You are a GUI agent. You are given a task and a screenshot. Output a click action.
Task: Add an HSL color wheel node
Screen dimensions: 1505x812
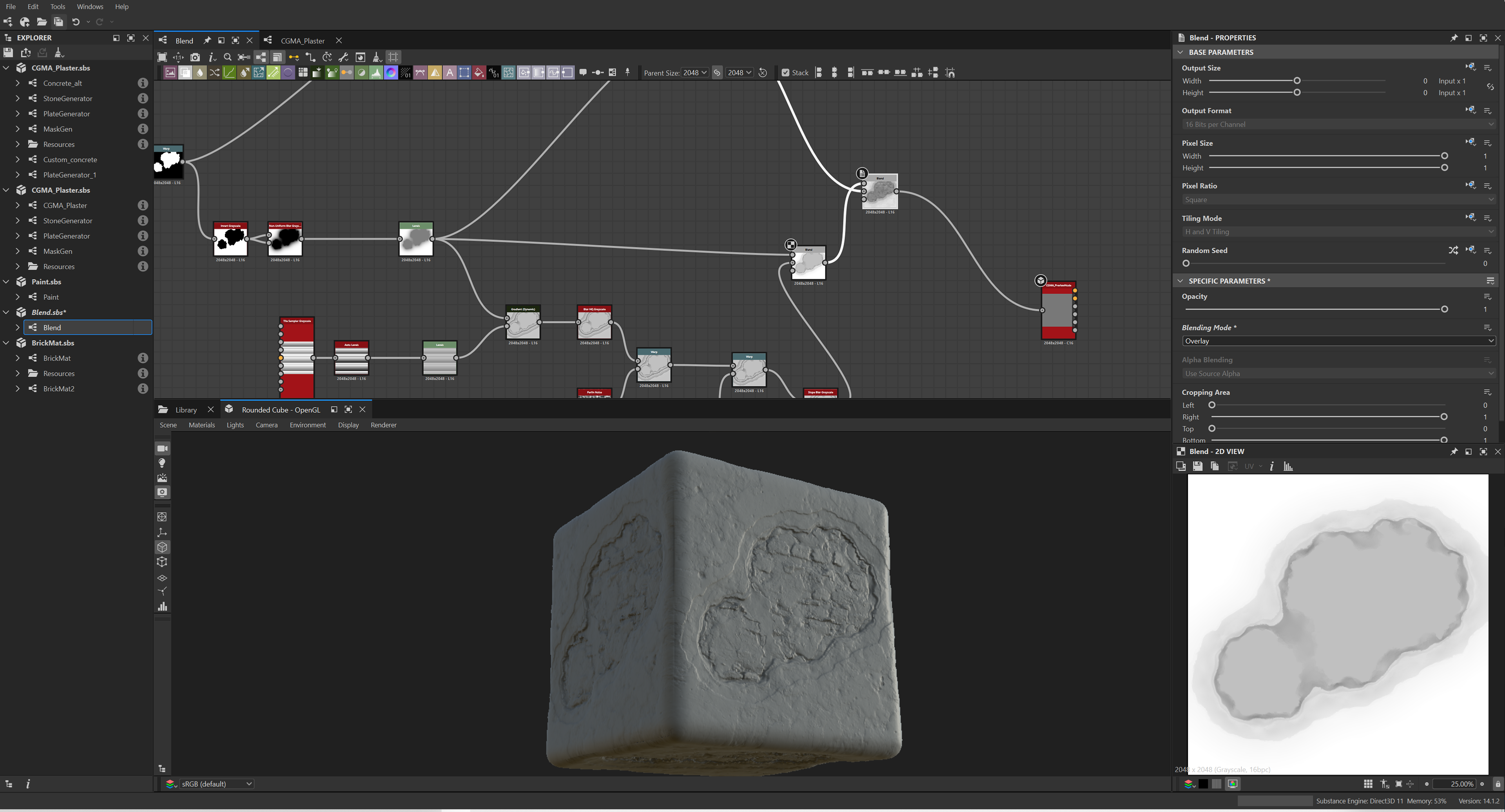click(x=391, y=73)
